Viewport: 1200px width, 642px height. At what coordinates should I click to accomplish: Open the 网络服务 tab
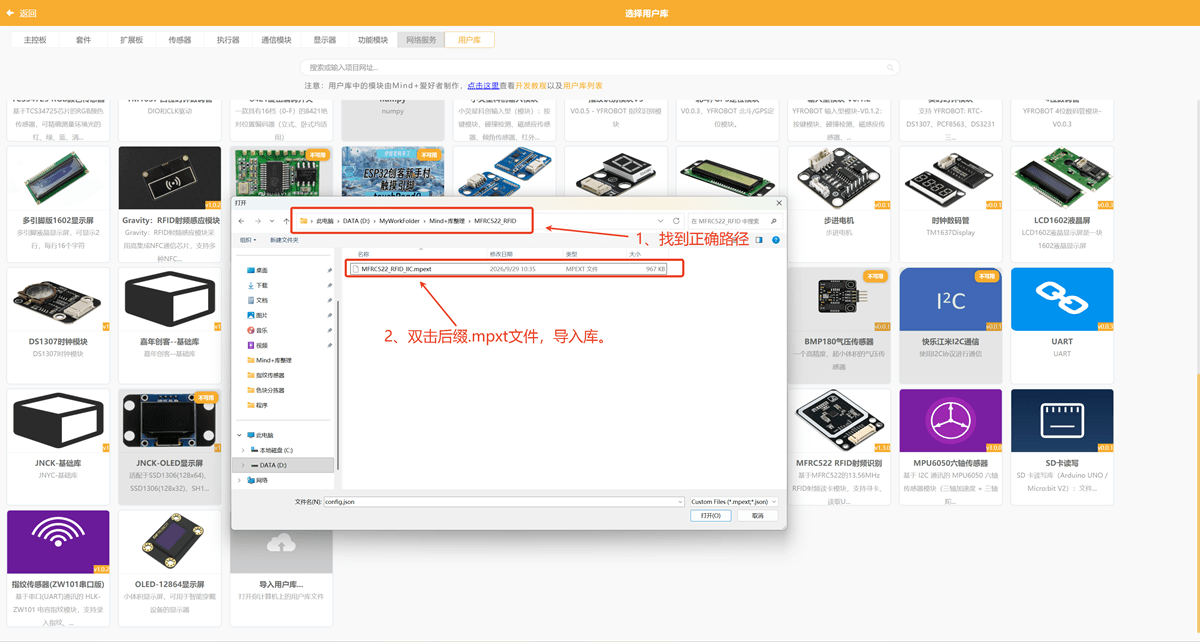(x=421, y=40)
